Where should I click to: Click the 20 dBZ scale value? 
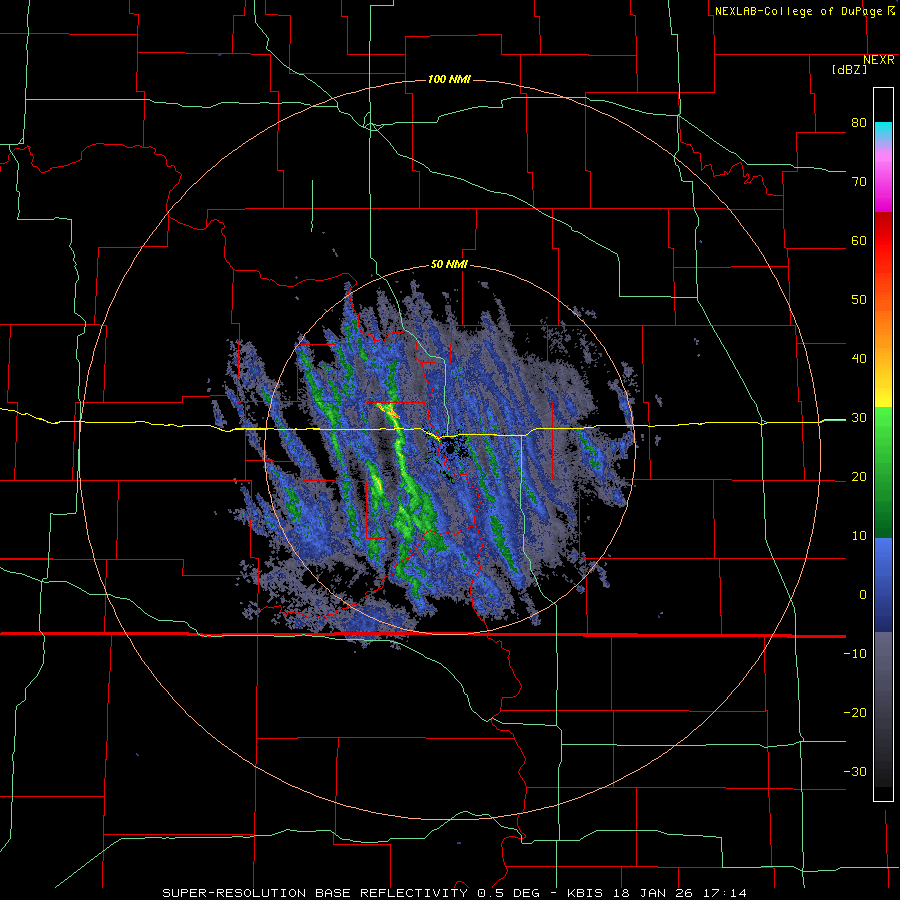click(x=859, y=476)
